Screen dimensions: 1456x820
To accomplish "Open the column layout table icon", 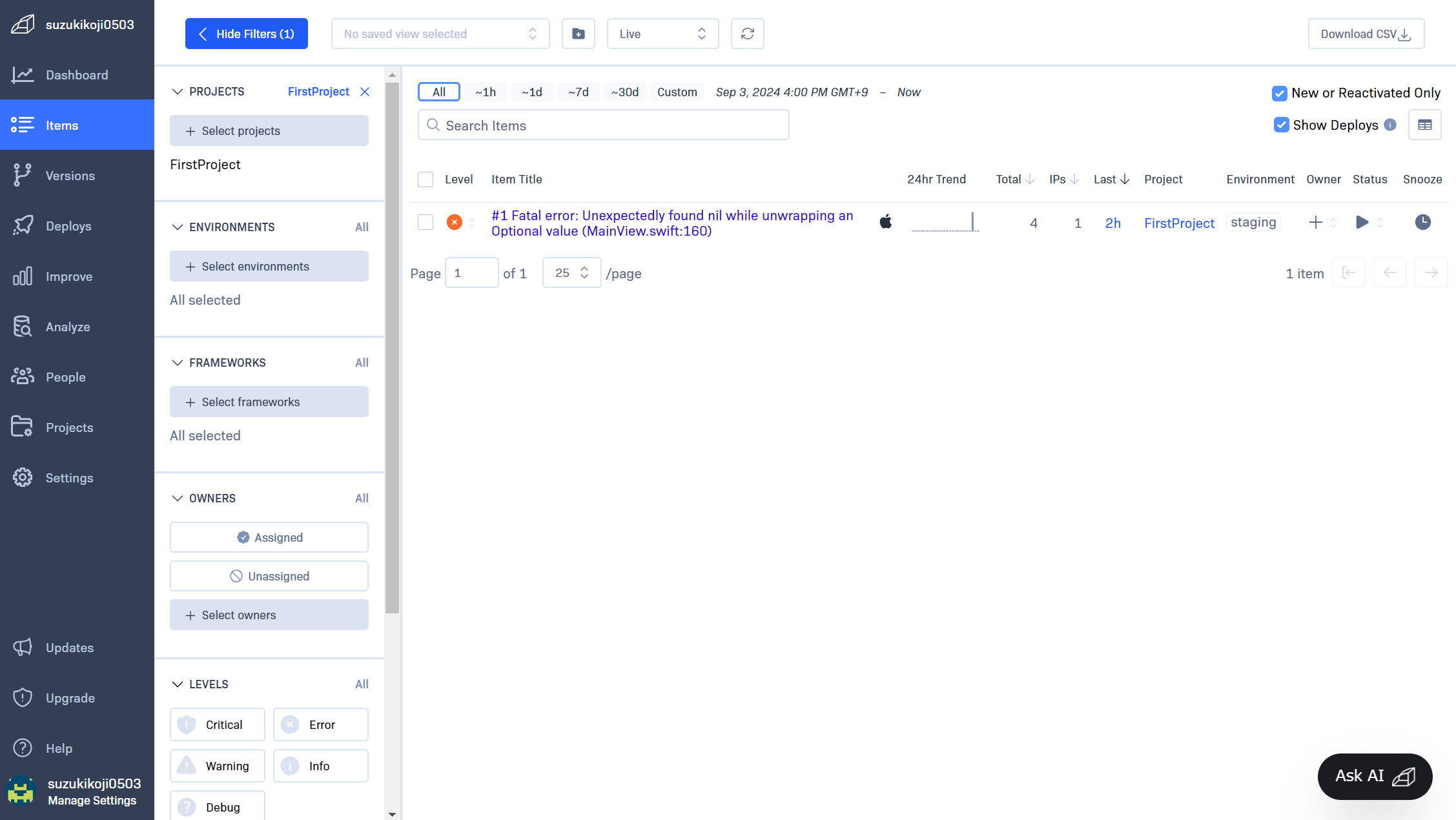I will pyautogui.click(x=1424, y=125).
